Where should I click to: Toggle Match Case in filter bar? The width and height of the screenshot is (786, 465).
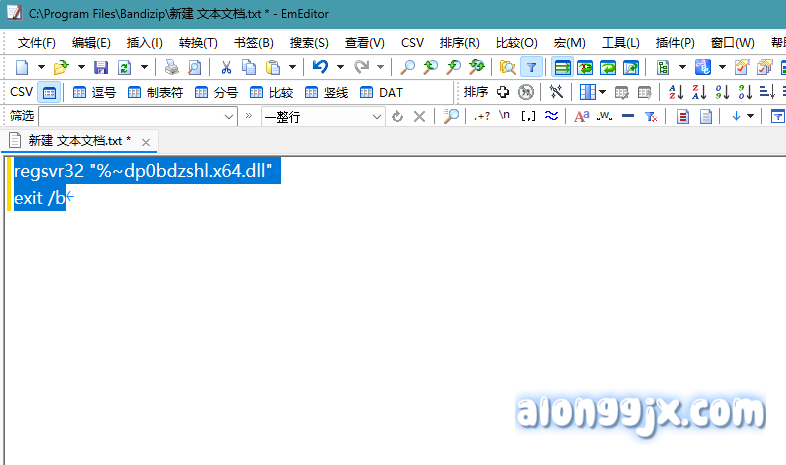tap(581, 116)
